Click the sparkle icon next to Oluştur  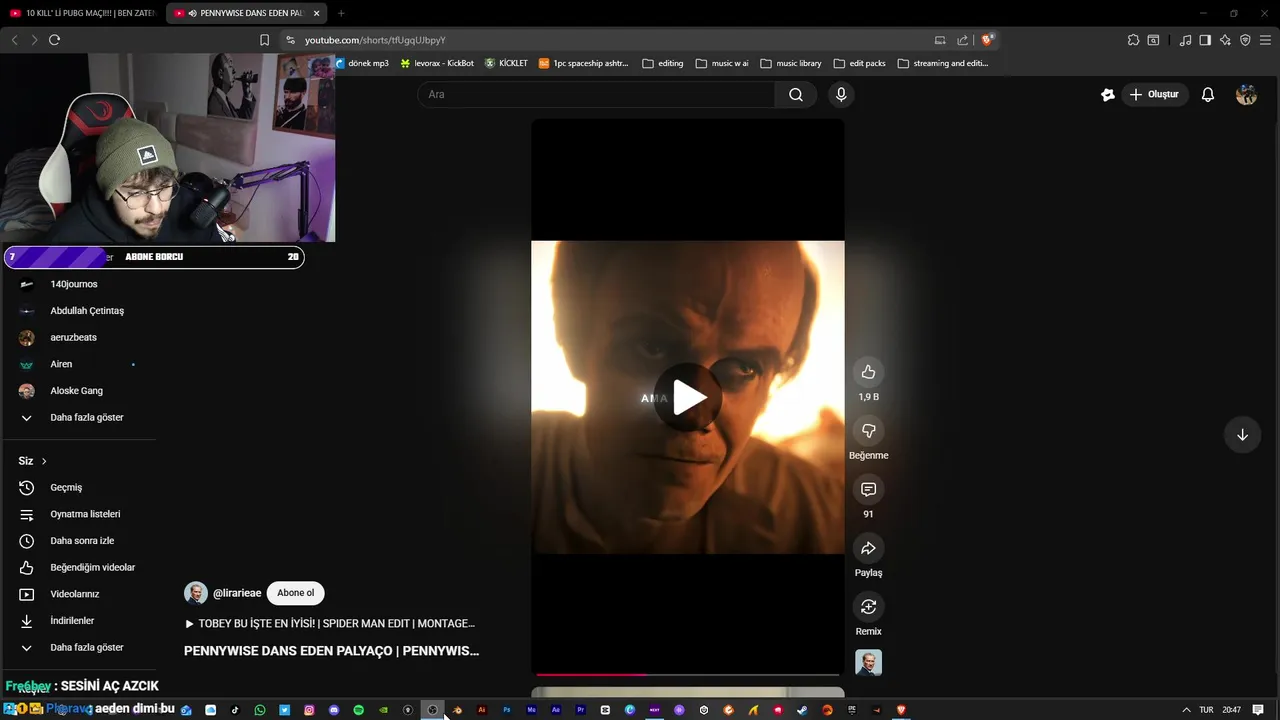tap(1107, 94)
